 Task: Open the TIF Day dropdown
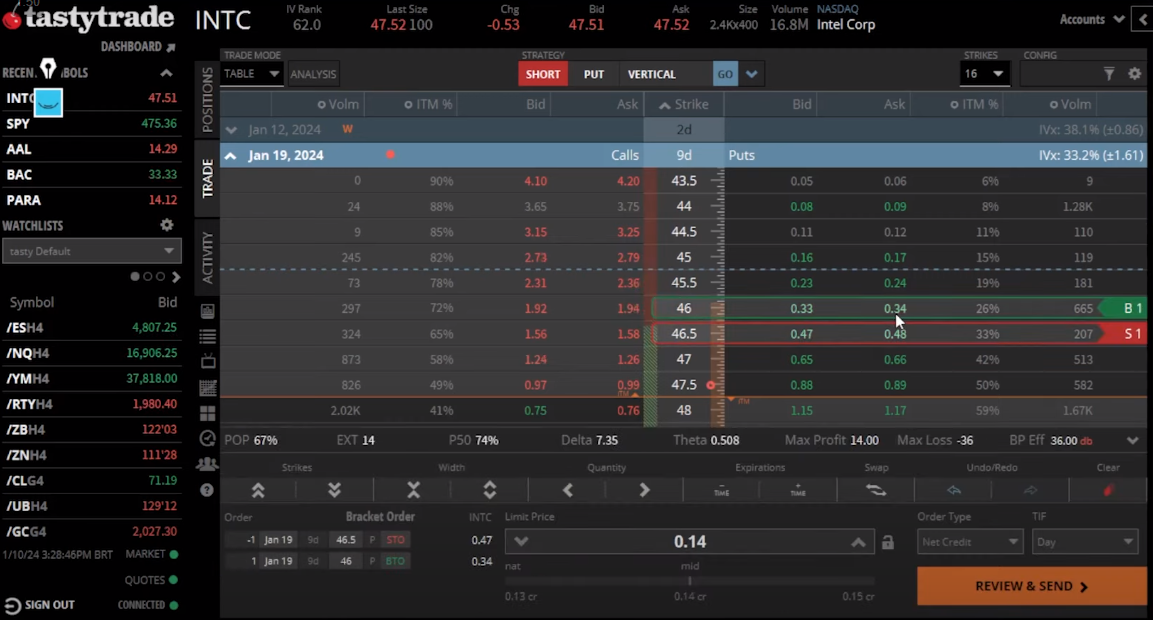tap(1084, 542)
